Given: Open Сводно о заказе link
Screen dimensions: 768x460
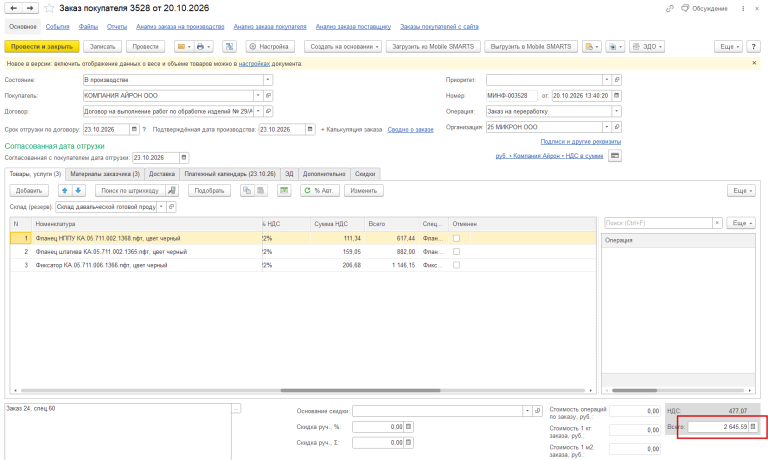Looking at the screenshot, I should (x=410, y=129).
